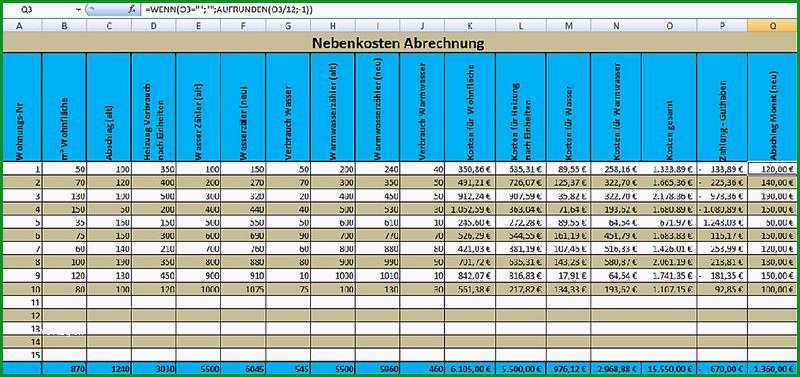Select cell with 245,60 €
The height and width of the screenshot is (377, 800).
click(470, 222)
